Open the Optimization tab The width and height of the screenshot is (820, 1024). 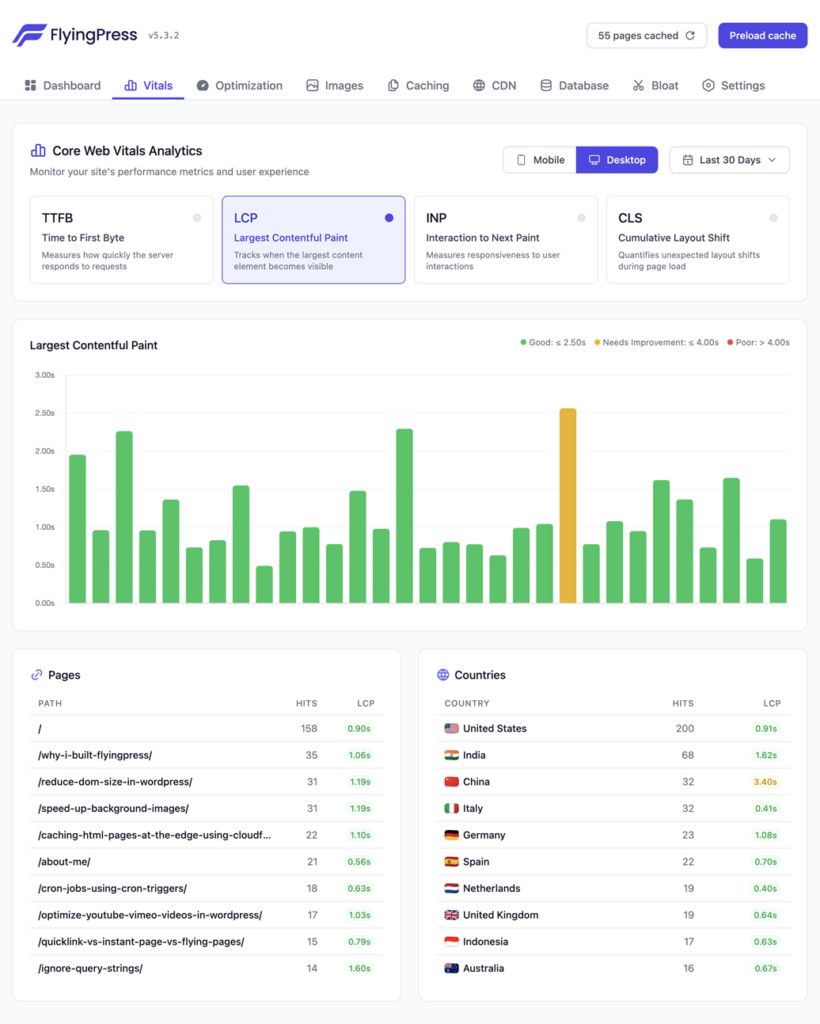(239, 85)
